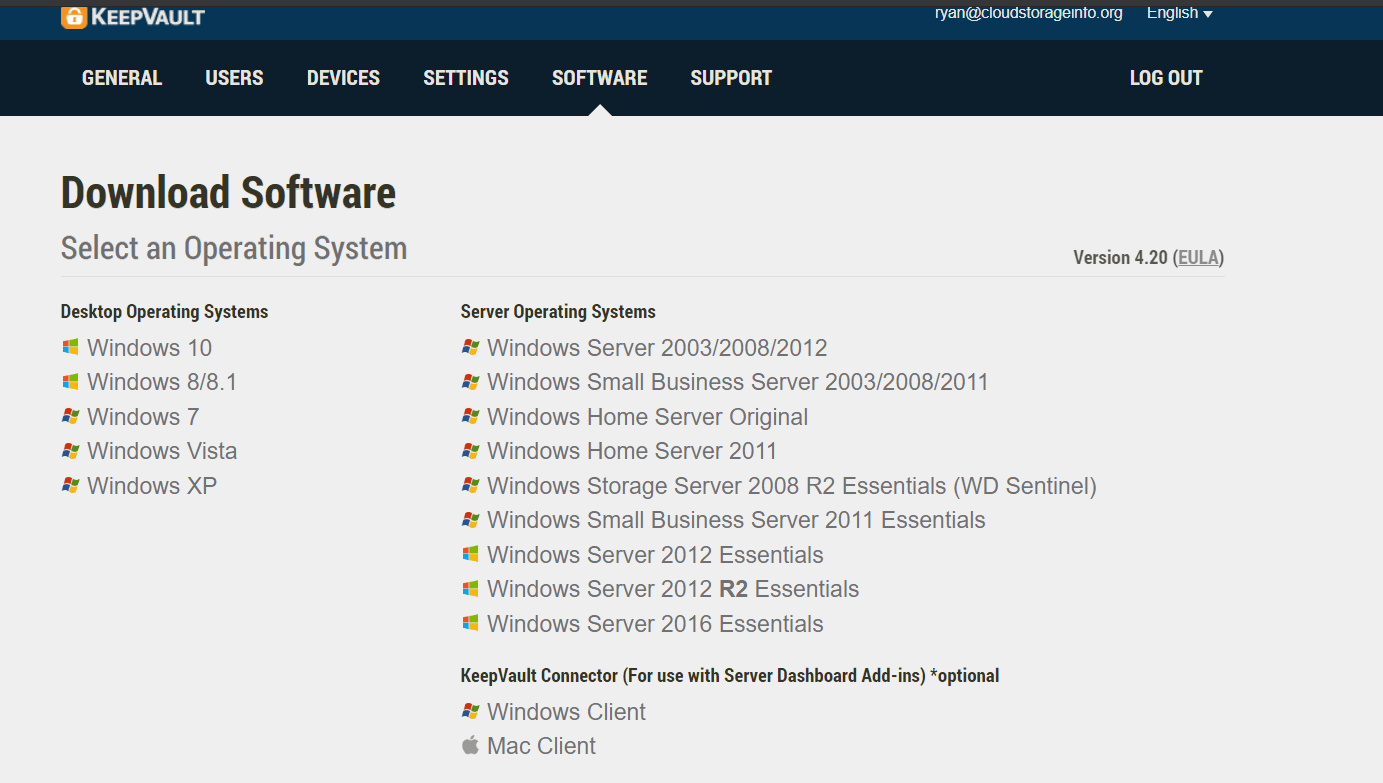
Task: Click the KeepVault Connector section heading
Action: click(x=730, y=676)
